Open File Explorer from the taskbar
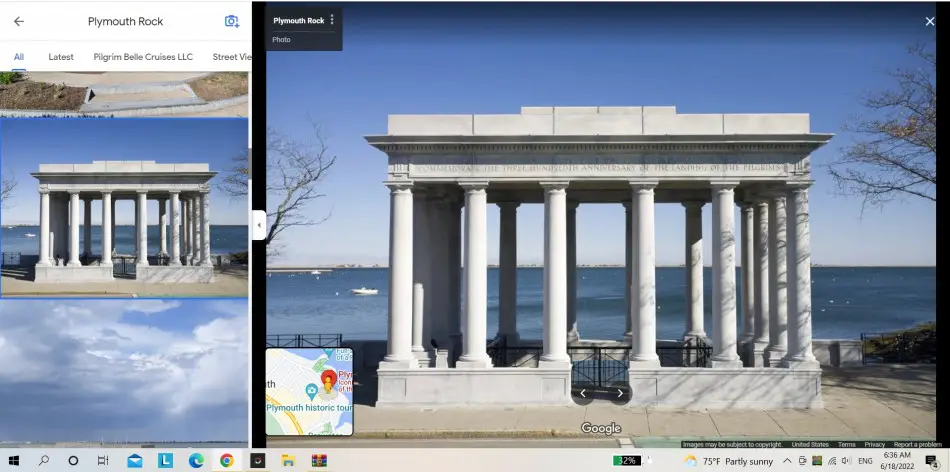950x472 pixels. 288,460
